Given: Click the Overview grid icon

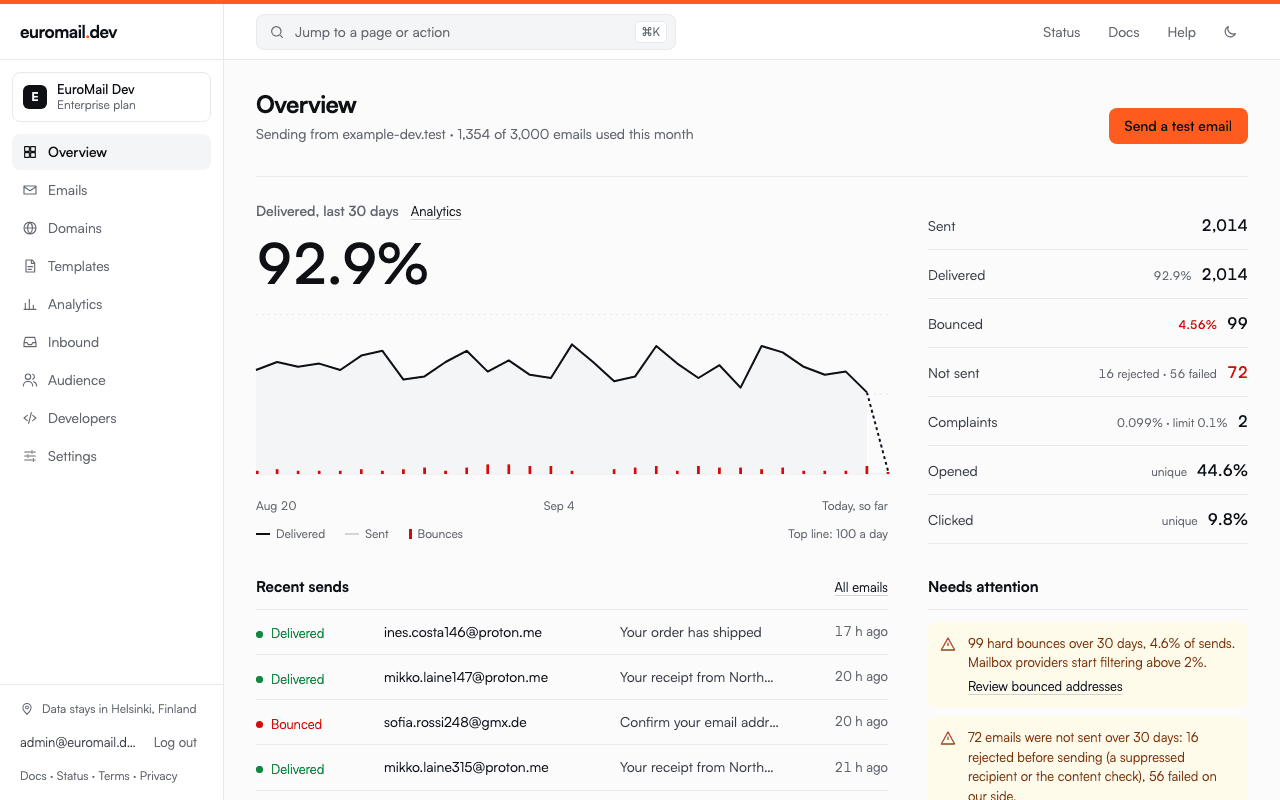Looking at the screenshot, I should click(30, 152).
